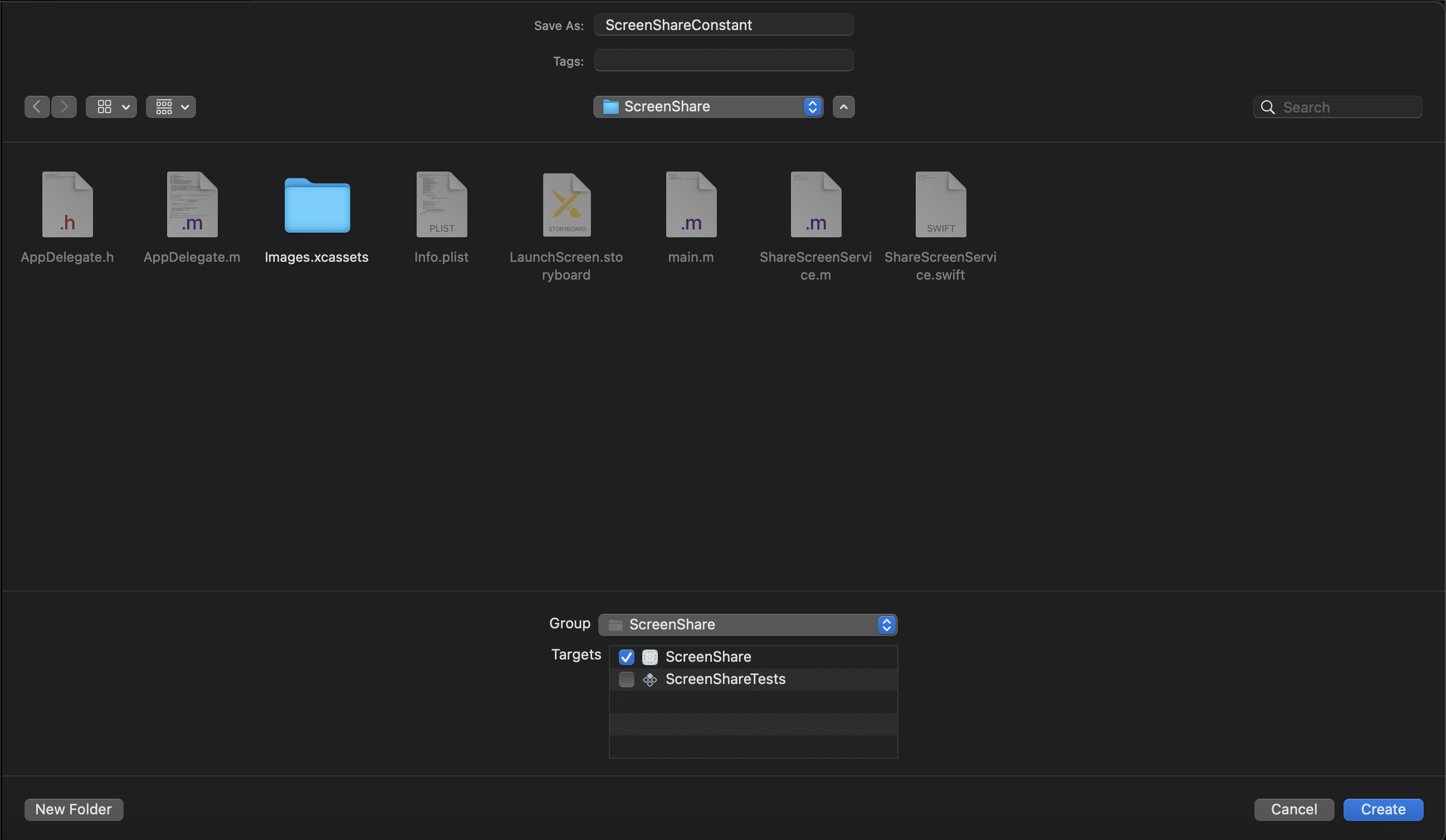Click the Create button to save file
This screenshot has height=840, width=1446.
[x=1383, y=809]
